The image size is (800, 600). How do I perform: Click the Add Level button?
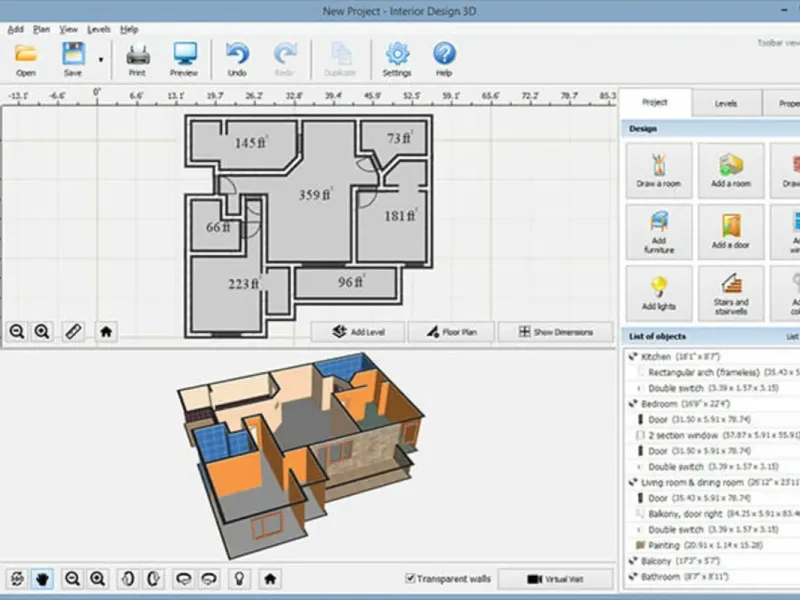(x=358, y=332)
